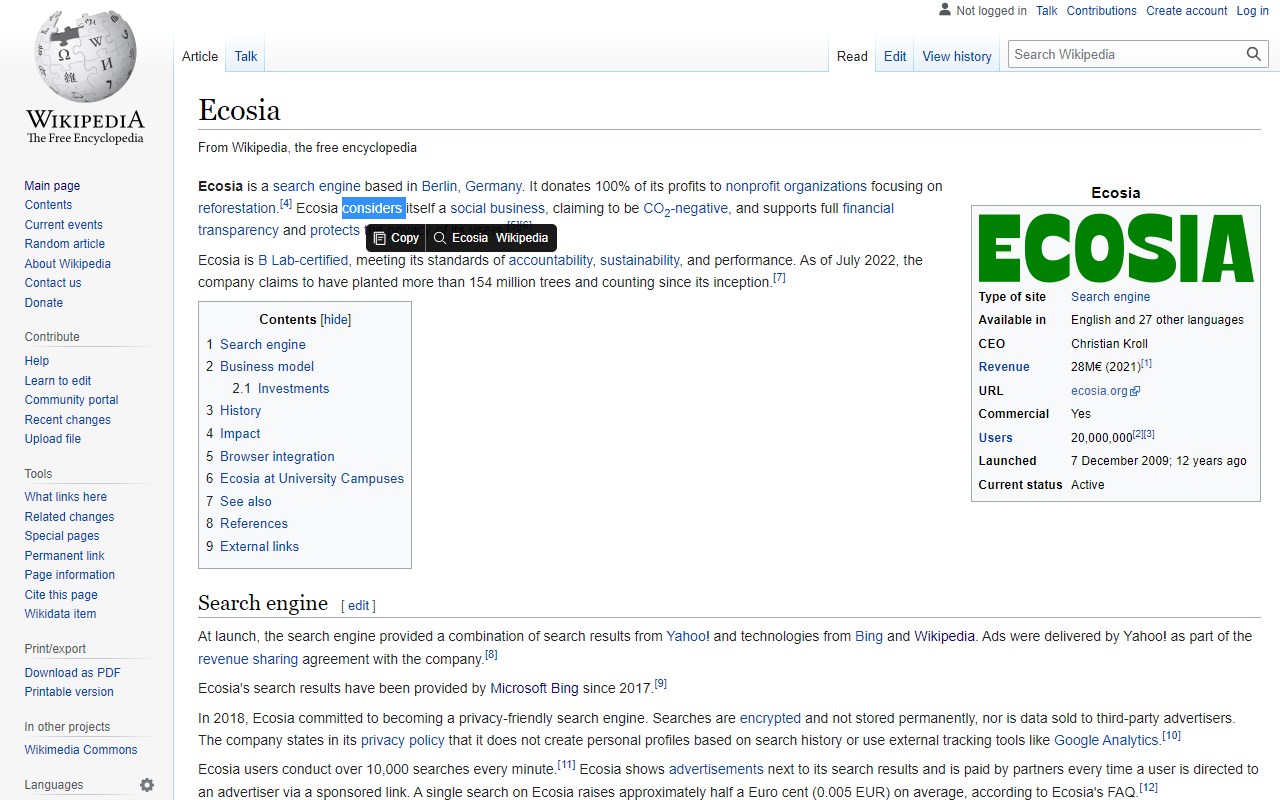
Task: Click the languages settings gear icon
Action: pyautogui.click(x=147, y=785)
